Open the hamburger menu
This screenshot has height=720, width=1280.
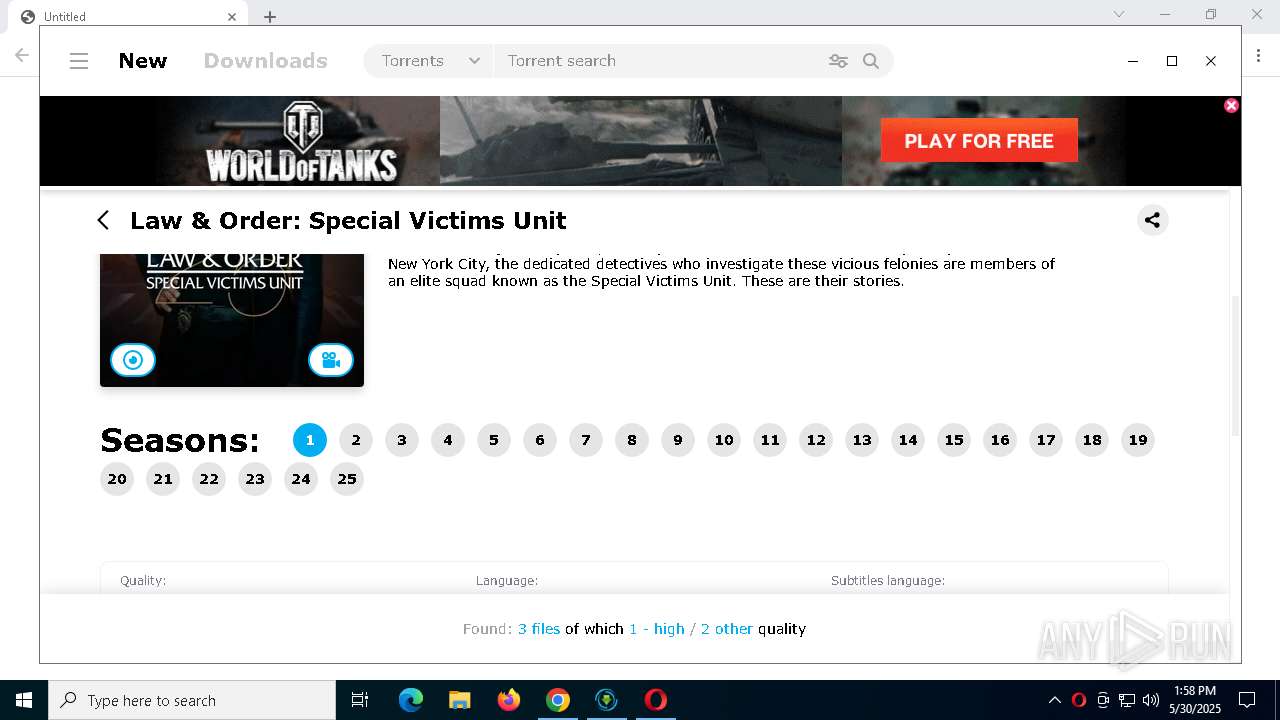[79, 61]
